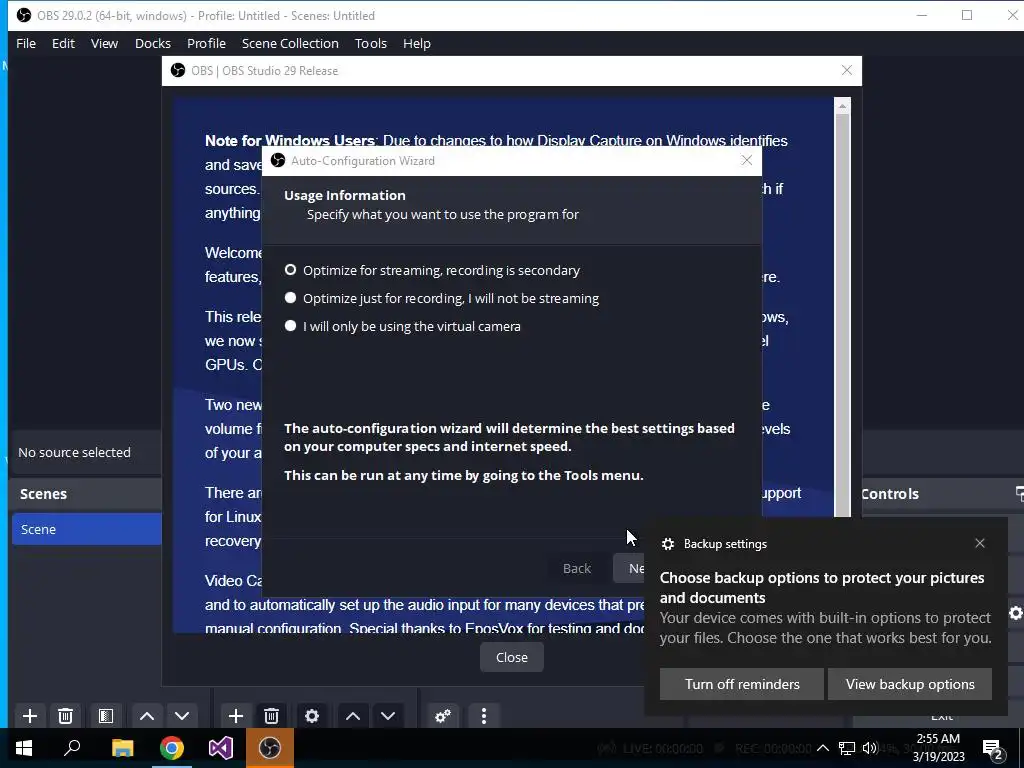Click the taskbar clock showing 2:55 AM
The image size is (1024, 768).
[938, 748]
